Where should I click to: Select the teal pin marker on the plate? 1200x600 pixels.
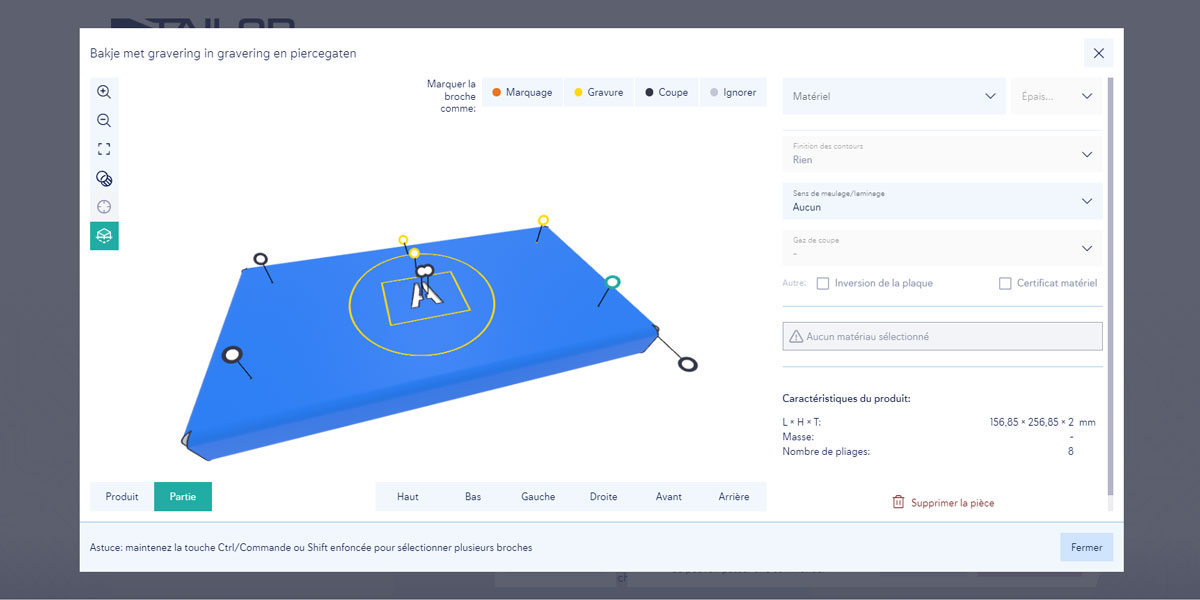coord(612,282)
